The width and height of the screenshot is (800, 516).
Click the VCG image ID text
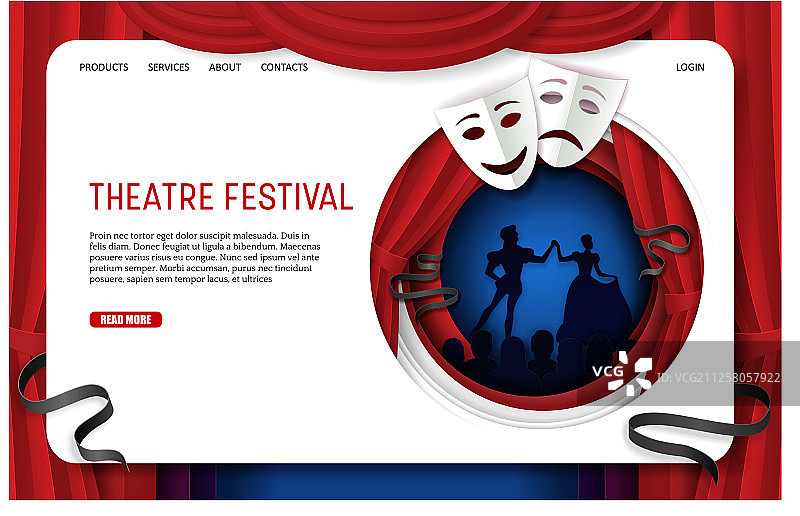[718, 378]
